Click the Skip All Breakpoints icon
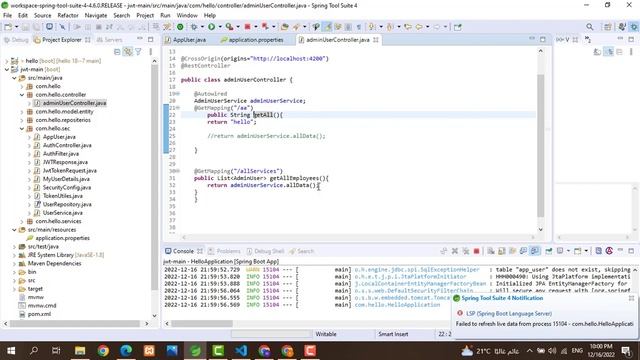Screen dimensions: 640x360 (x=62, y=27)
